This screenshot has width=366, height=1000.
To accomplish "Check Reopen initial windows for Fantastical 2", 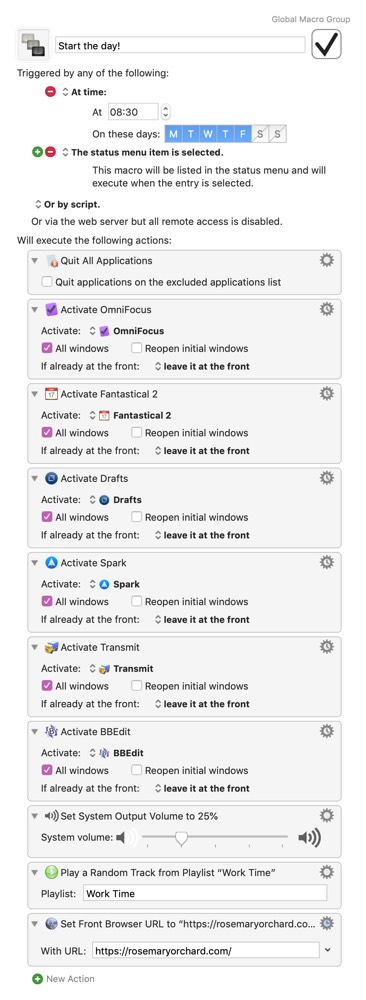I will [x=136, y=432].
